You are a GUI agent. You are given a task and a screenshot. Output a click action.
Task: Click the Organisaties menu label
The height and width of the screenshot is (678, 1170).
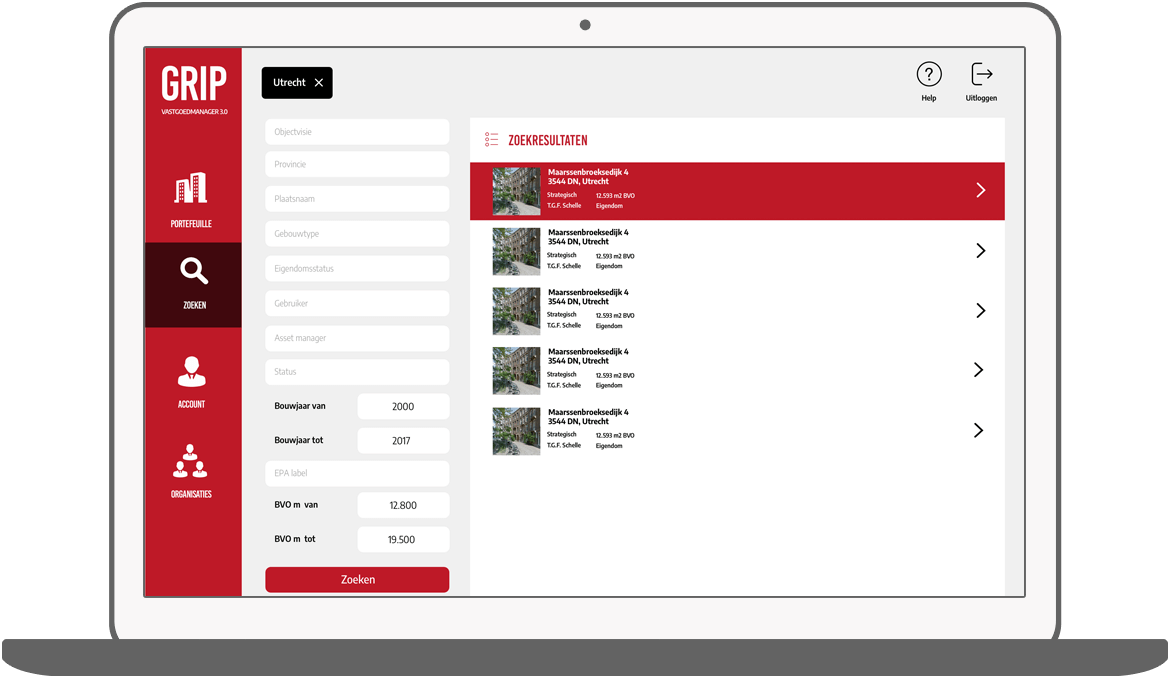[191, 494]
